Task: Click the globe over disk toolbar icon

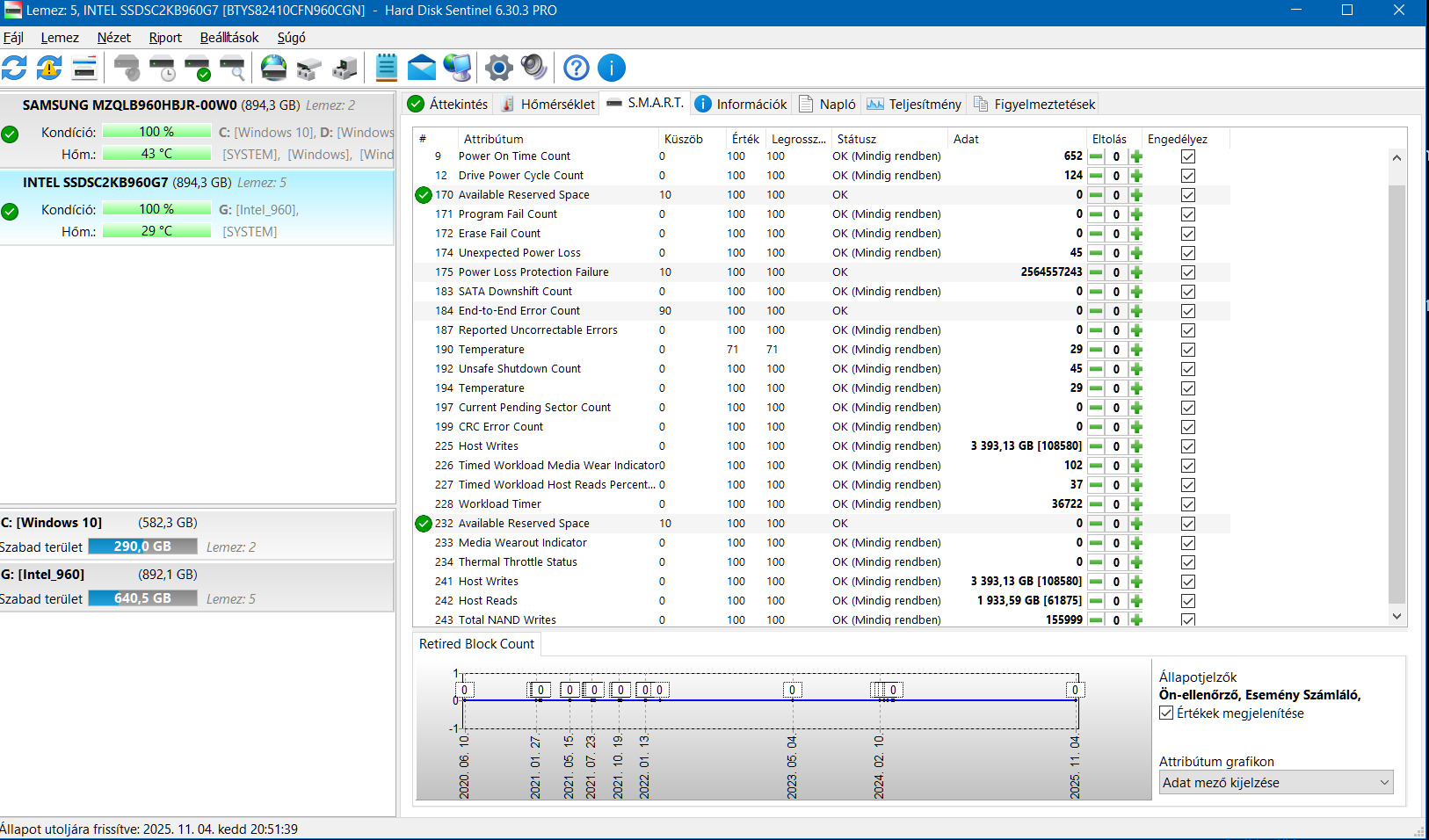Action: (x=274, y=68)
